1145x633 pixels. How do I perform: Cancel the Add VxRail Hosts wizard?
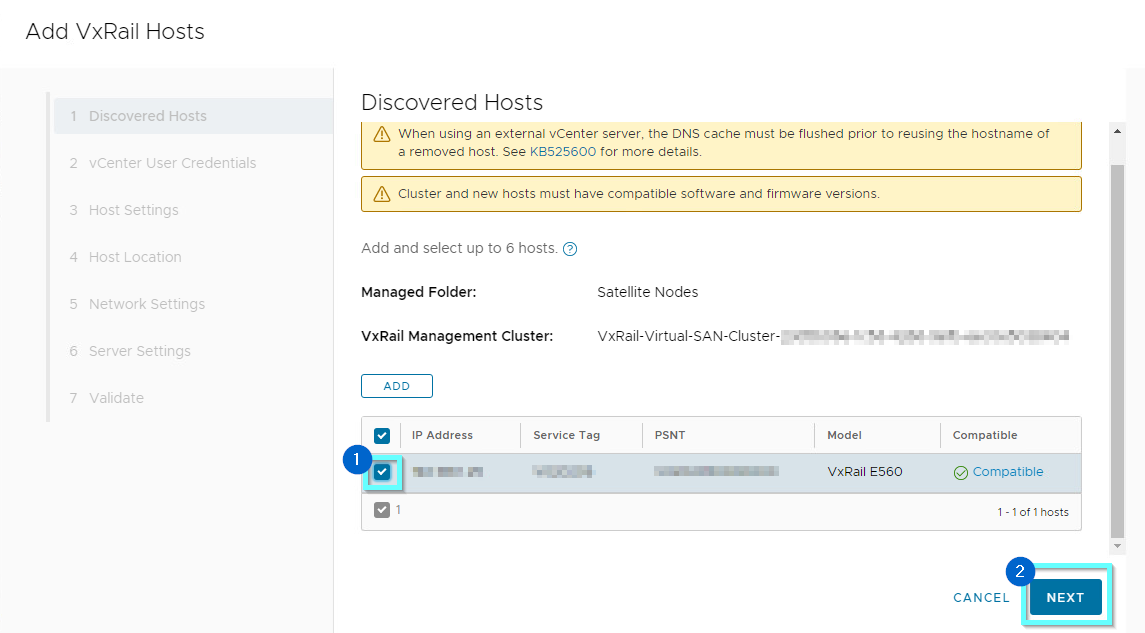(981, 597)
